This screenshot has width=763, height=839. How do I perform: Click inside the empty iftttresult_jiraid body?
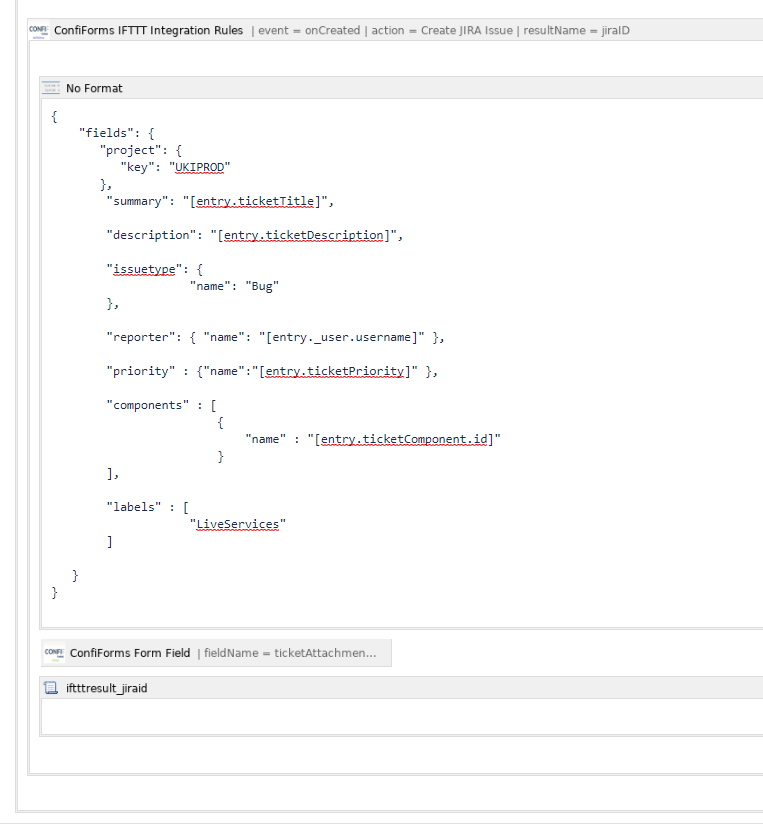[401, 717]
